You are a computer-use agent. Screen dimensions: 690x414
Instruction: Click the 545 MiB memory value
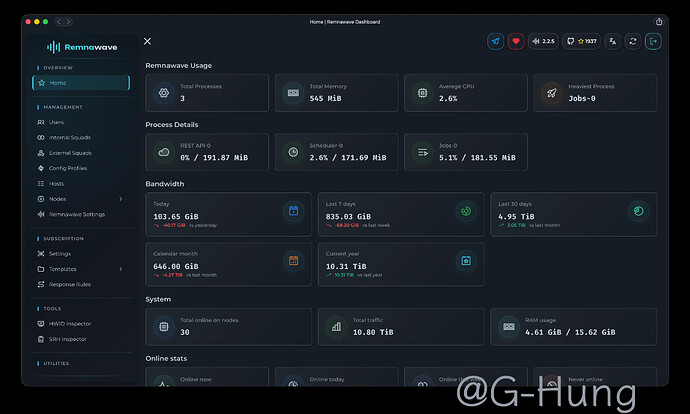[325, 99]
